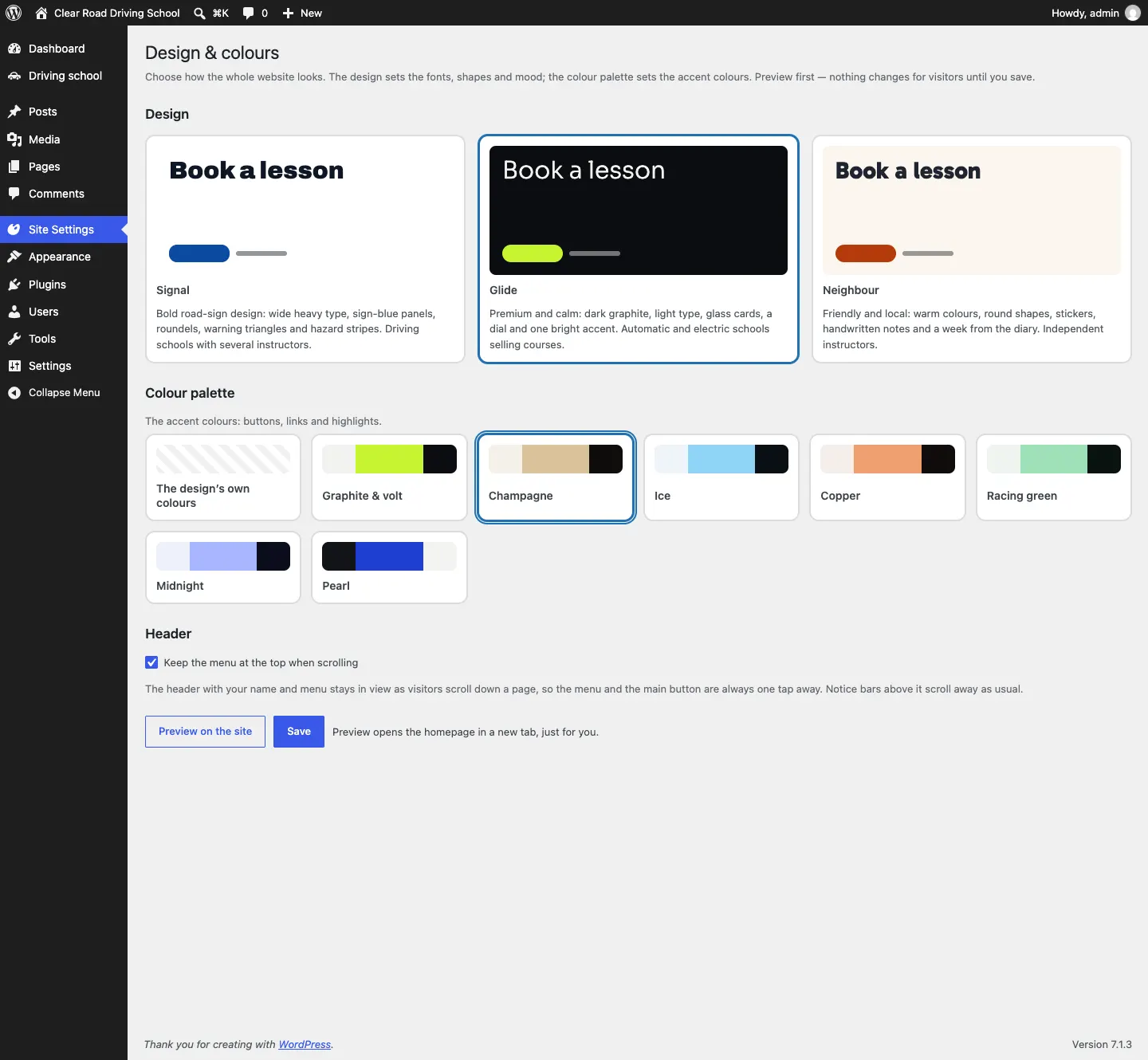
Task: Click the Posts pushpin icon
Action: pos(14,112)
